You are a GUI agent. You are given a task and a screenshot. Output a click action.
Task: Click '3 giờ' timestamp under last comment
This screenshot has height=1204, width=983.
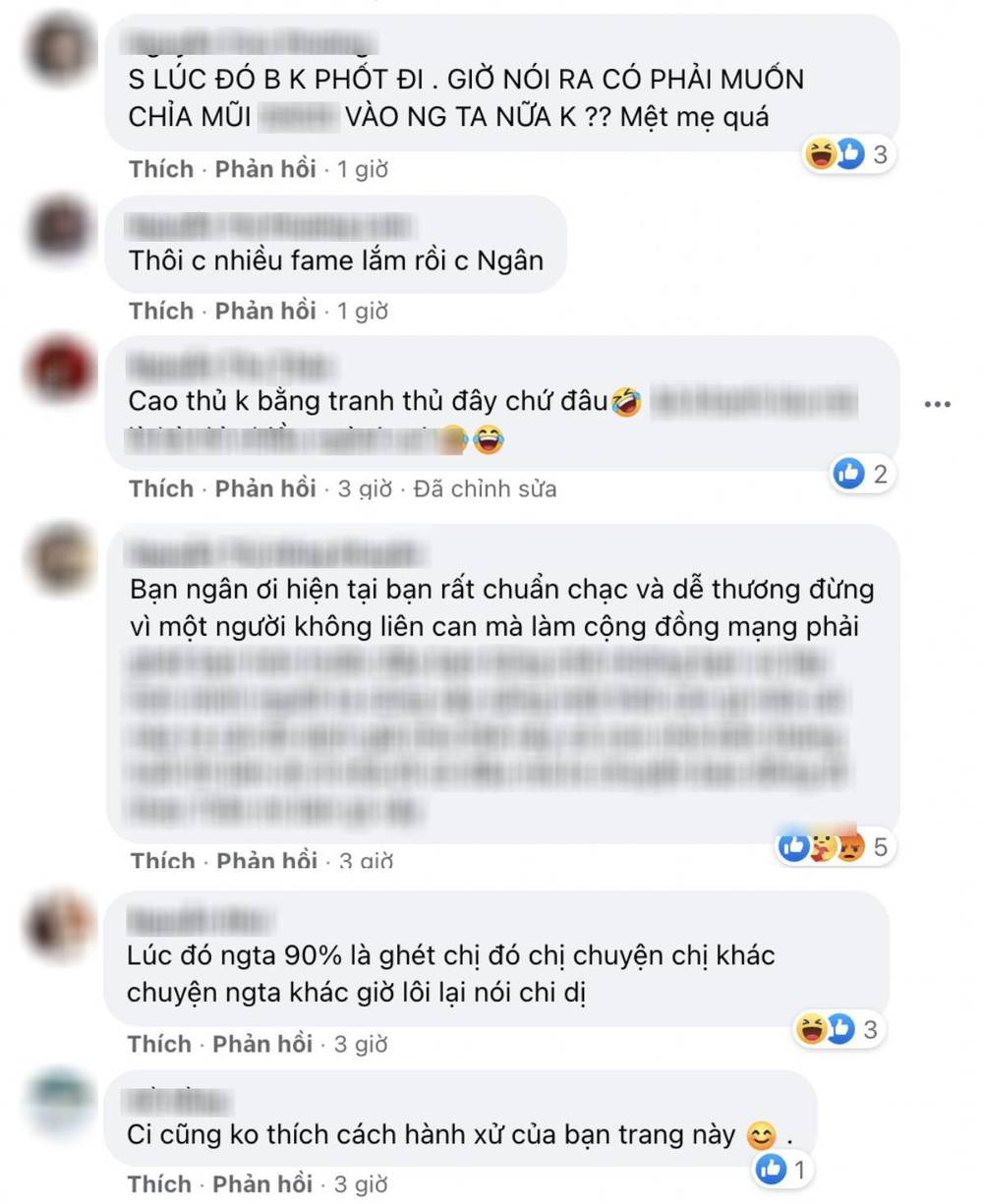click(x=361, y=1183)
